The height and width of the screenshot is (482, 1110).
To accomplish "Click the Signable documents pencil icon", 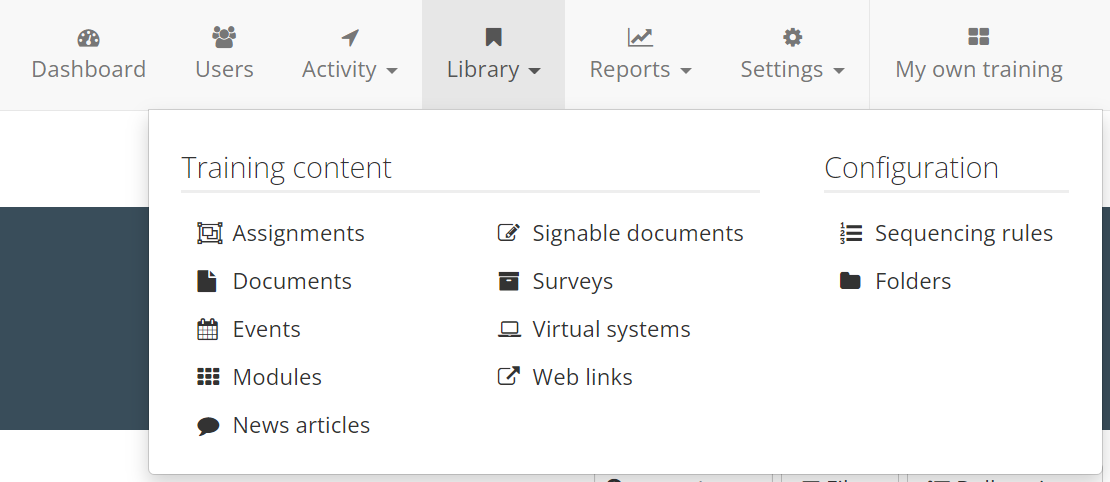I will (508, 234).
